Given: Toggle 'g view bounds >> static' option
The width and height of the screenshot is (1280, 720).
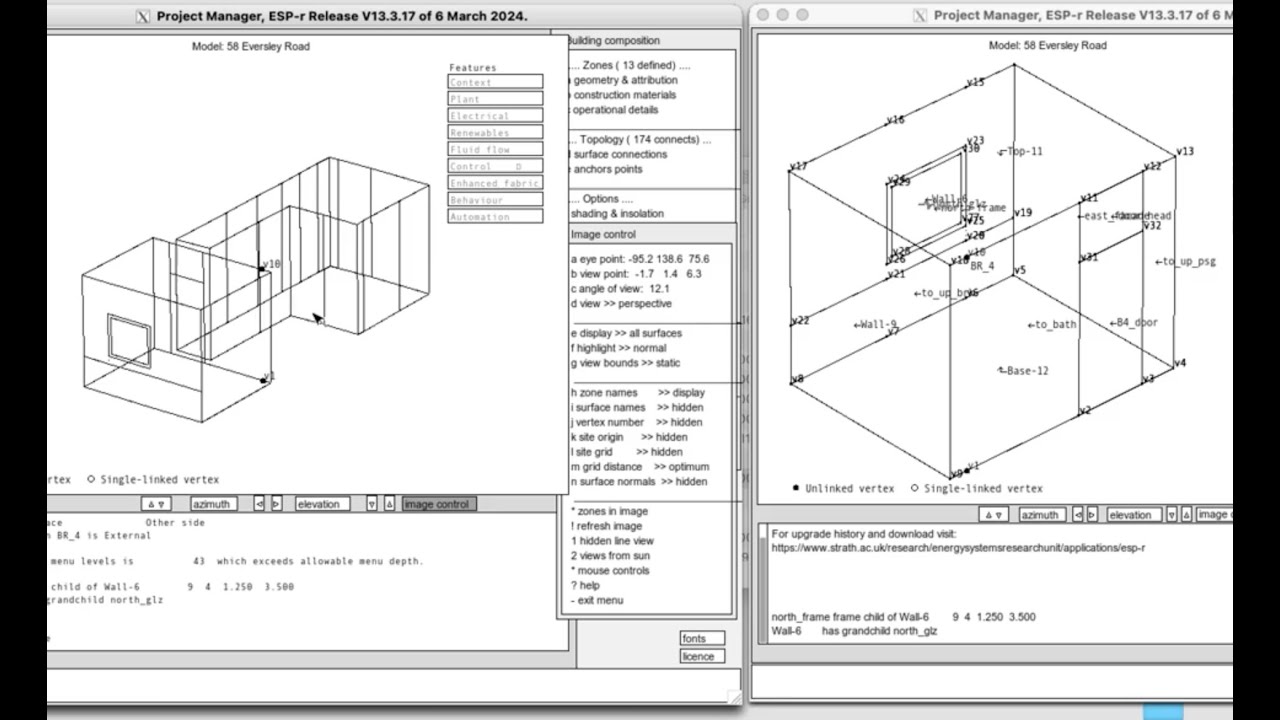Looking at the screenshot, I should coord(625,363).
